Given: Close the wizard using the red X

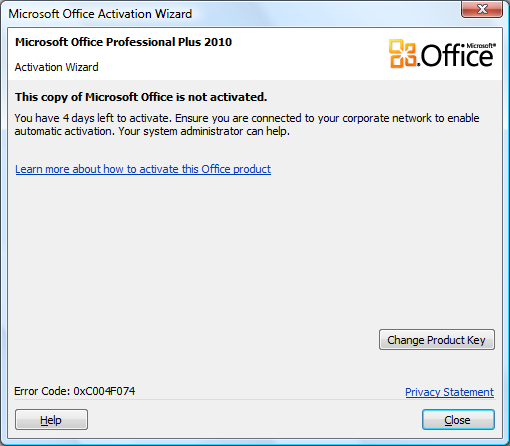Looking at the screenshot, I should 482,9.
